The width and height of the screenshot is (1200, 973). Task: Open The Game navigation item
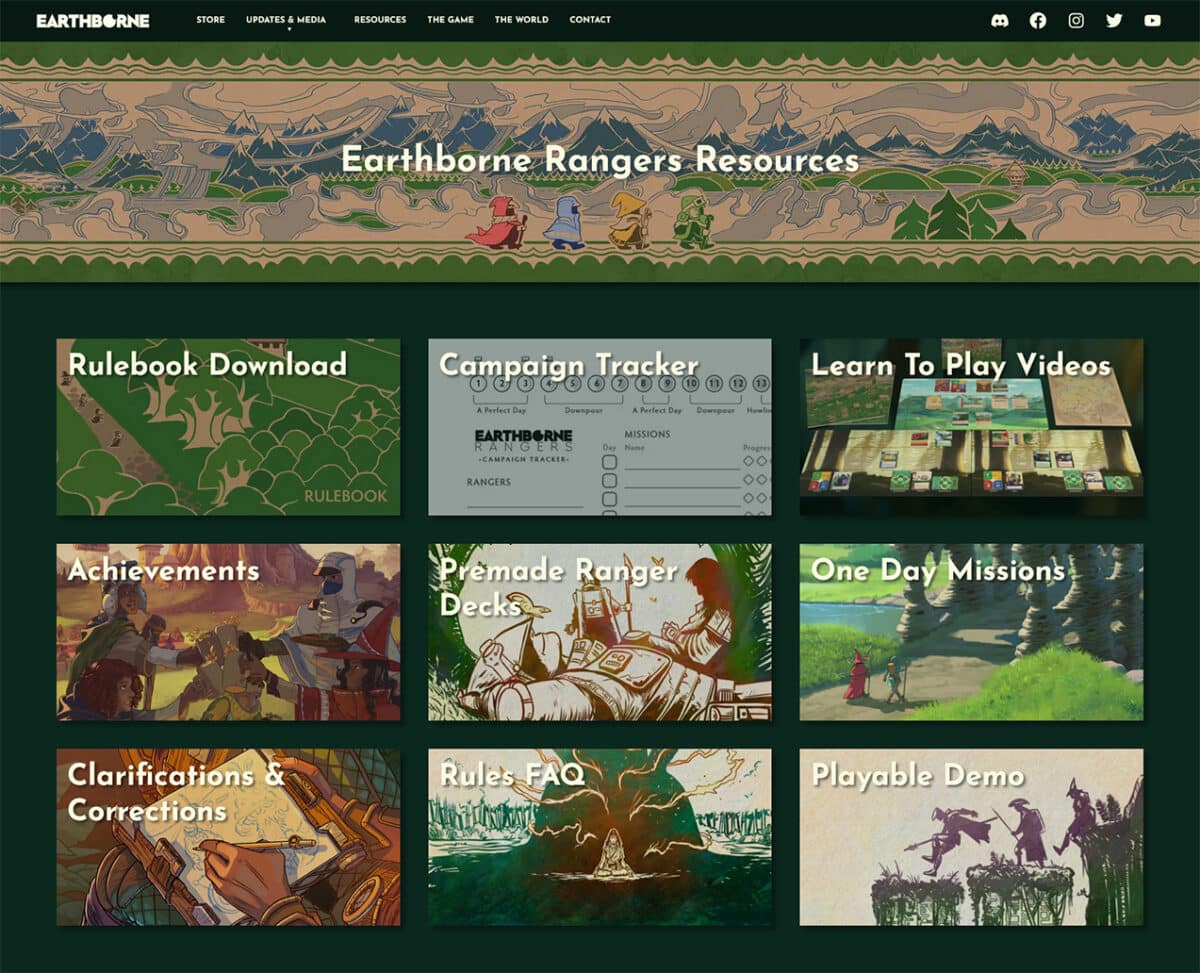pos(452,19)
